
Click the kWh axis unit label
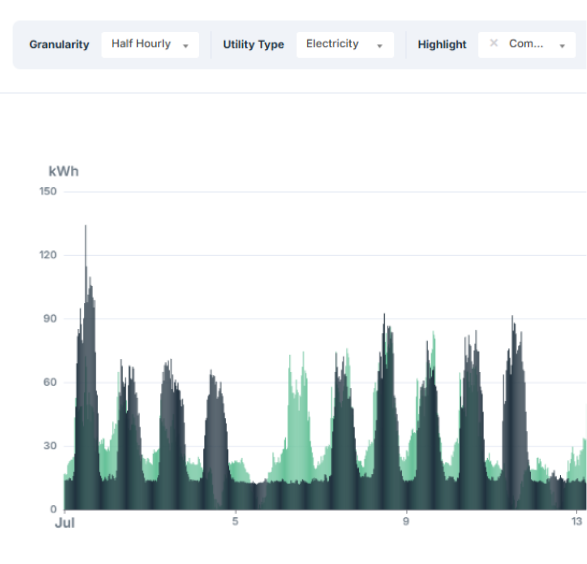(64, 171)
